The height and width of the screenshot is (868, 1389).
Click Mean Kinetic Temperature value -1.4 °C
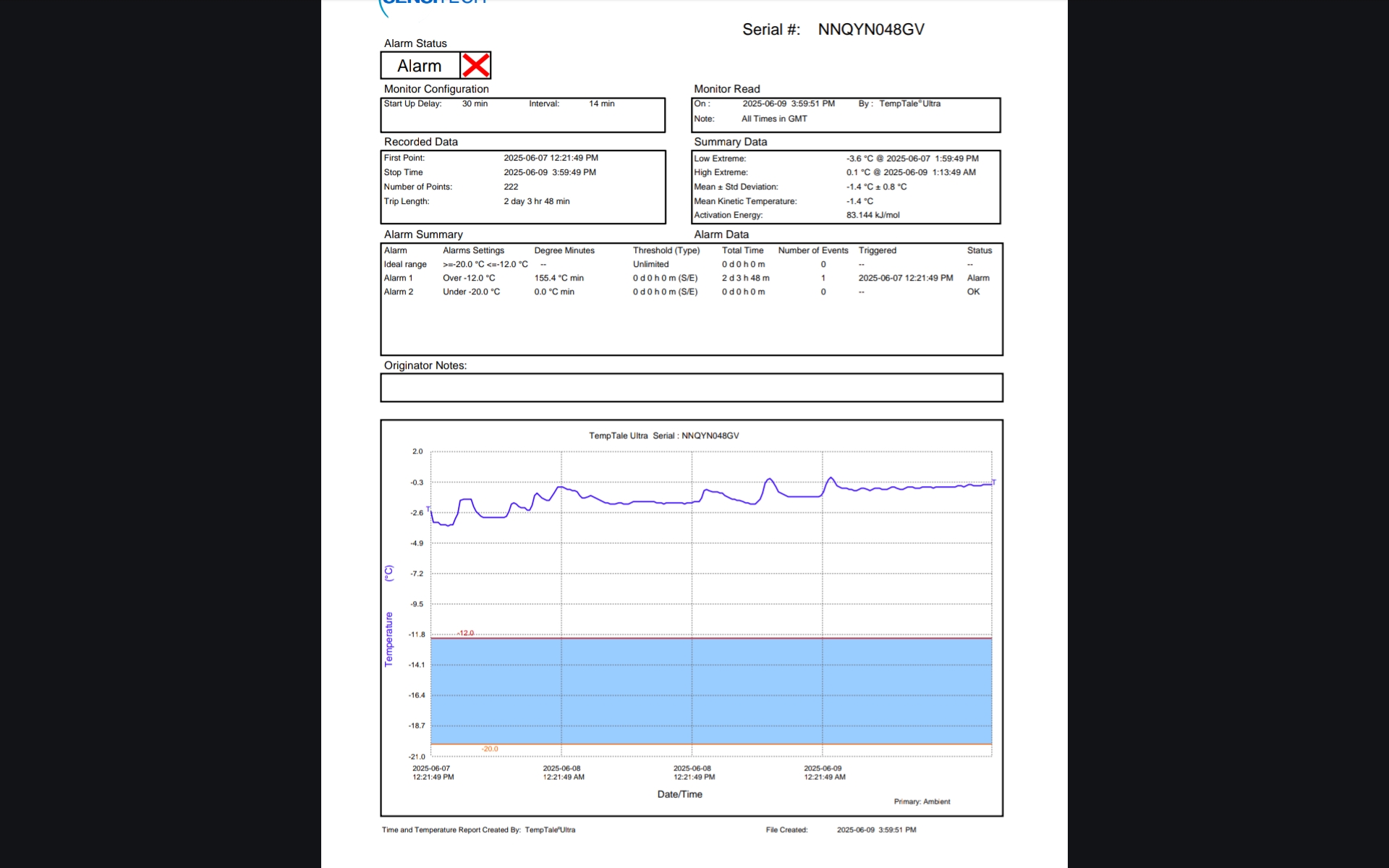point(859,201)
